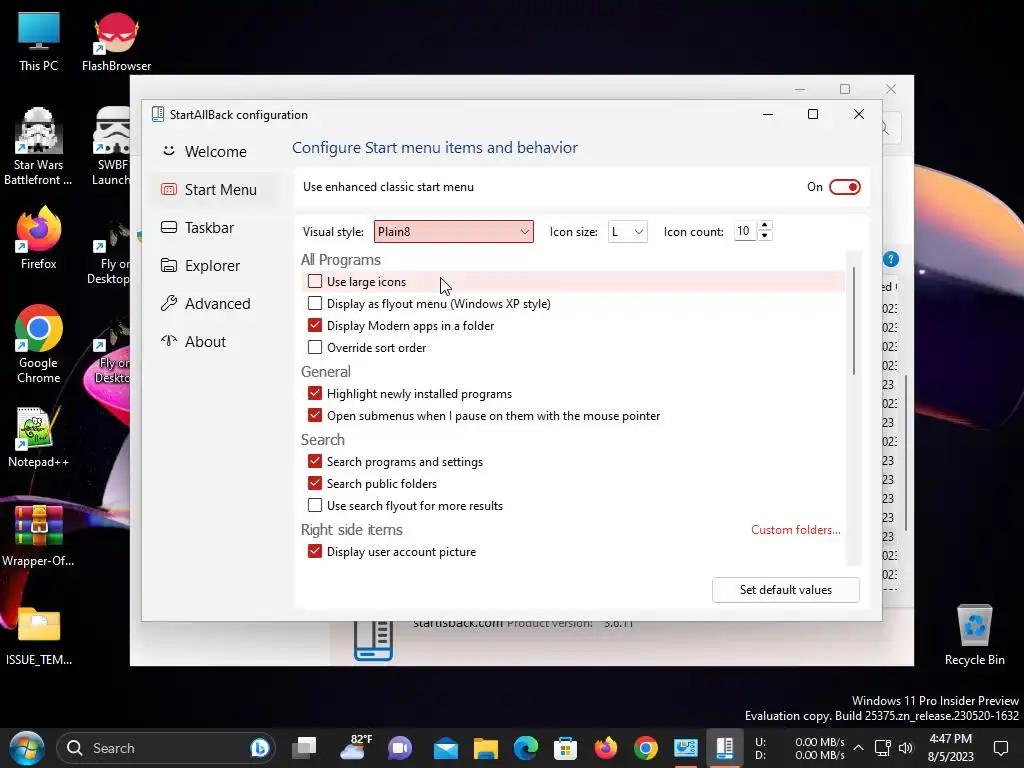Enable Use large icons checkbox
1024x768 pixels.
click(x=315, y=281)
